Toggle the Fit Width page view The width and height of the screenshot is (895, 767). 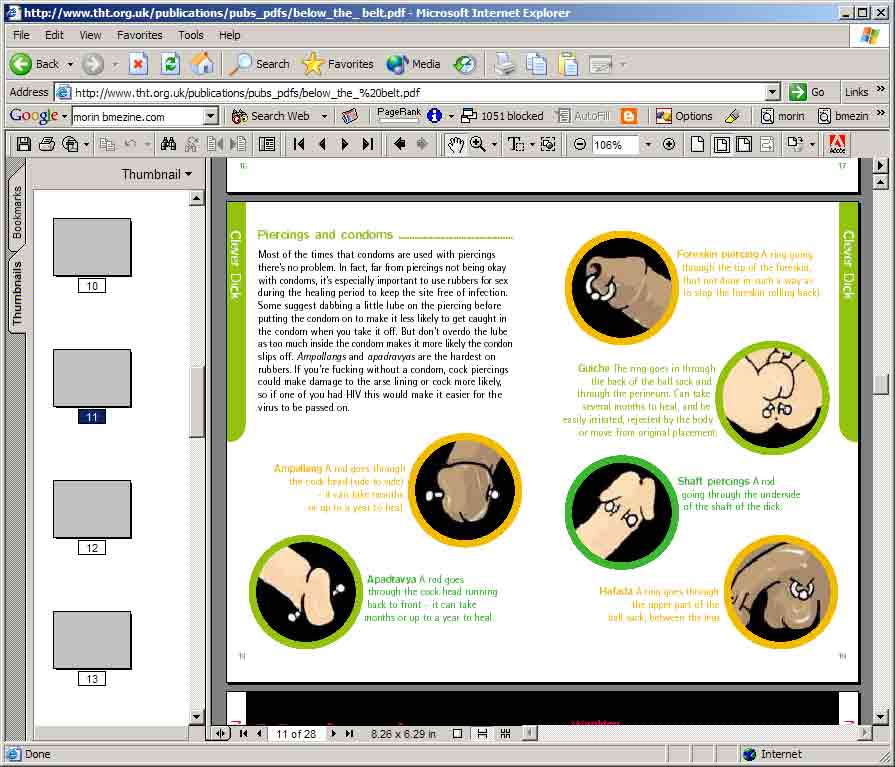pyautogui.click(x=743, y=144)
